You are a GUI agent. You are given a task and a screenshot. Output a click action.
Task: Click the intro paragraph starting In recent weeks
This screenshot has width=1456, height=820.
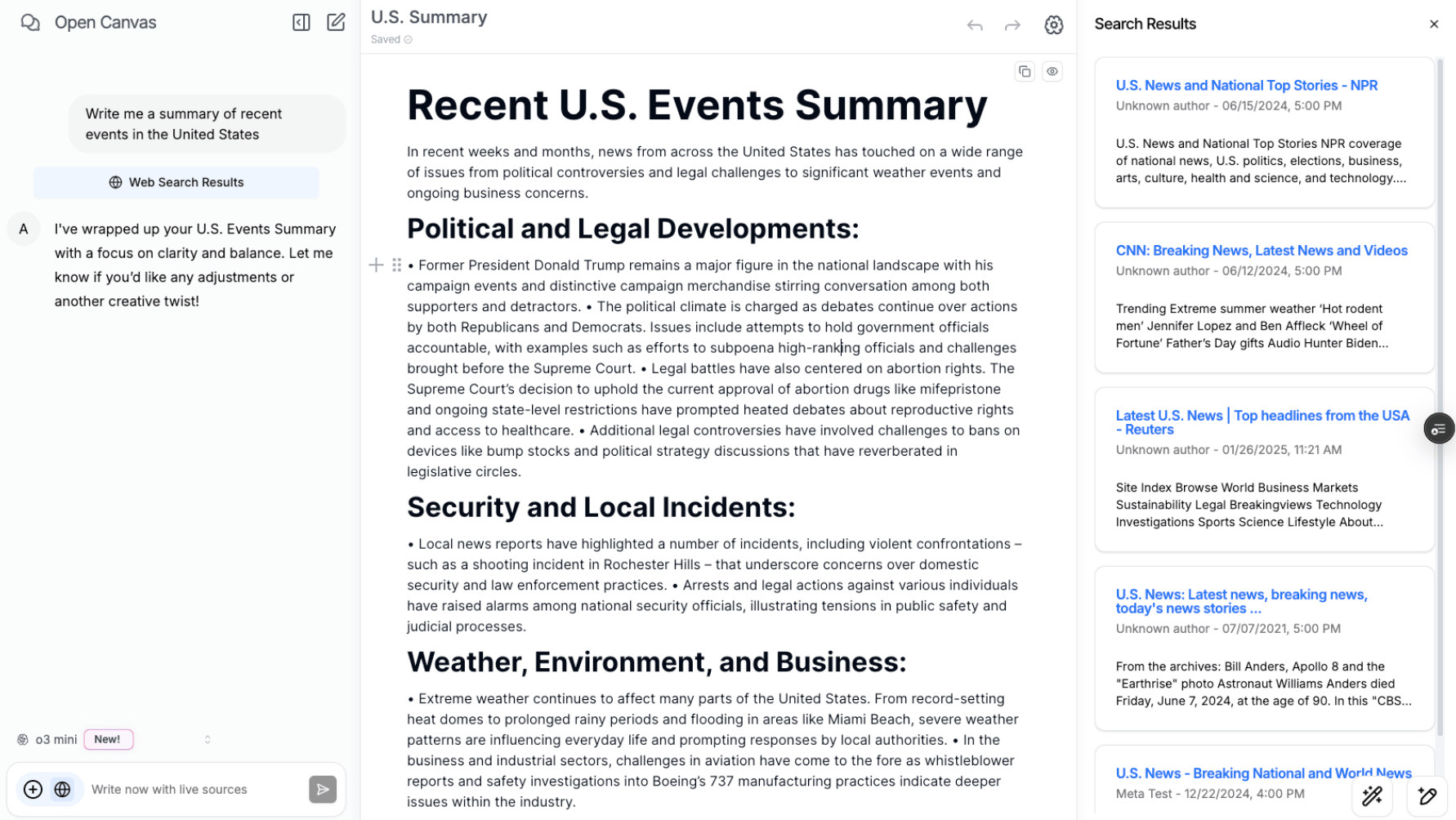(x=715, y=172)
